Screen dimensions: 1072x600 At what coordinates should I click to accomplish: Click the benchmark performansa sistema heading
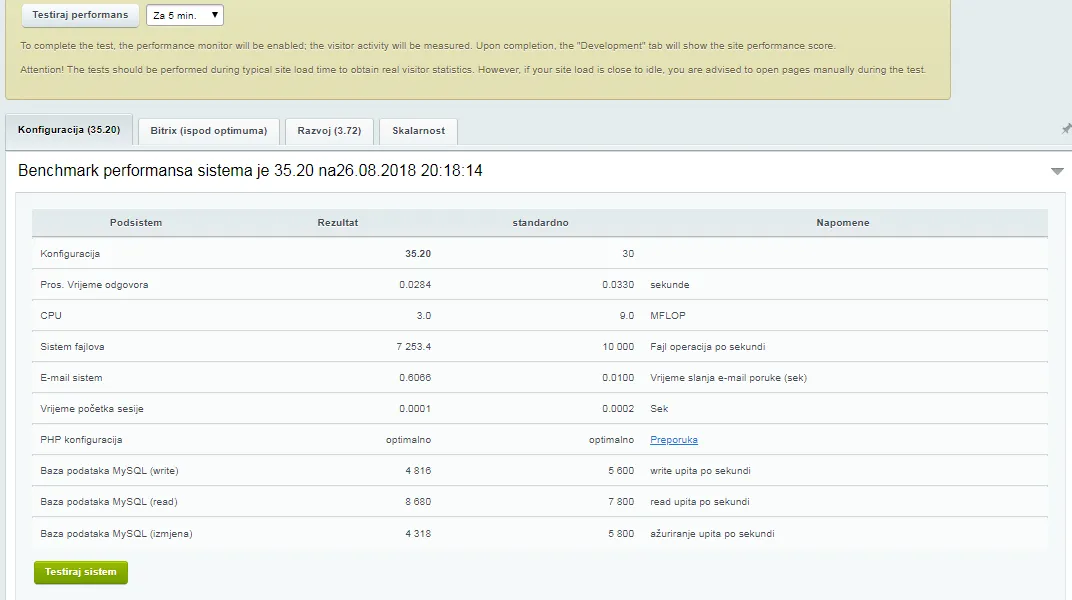[250, 171]
